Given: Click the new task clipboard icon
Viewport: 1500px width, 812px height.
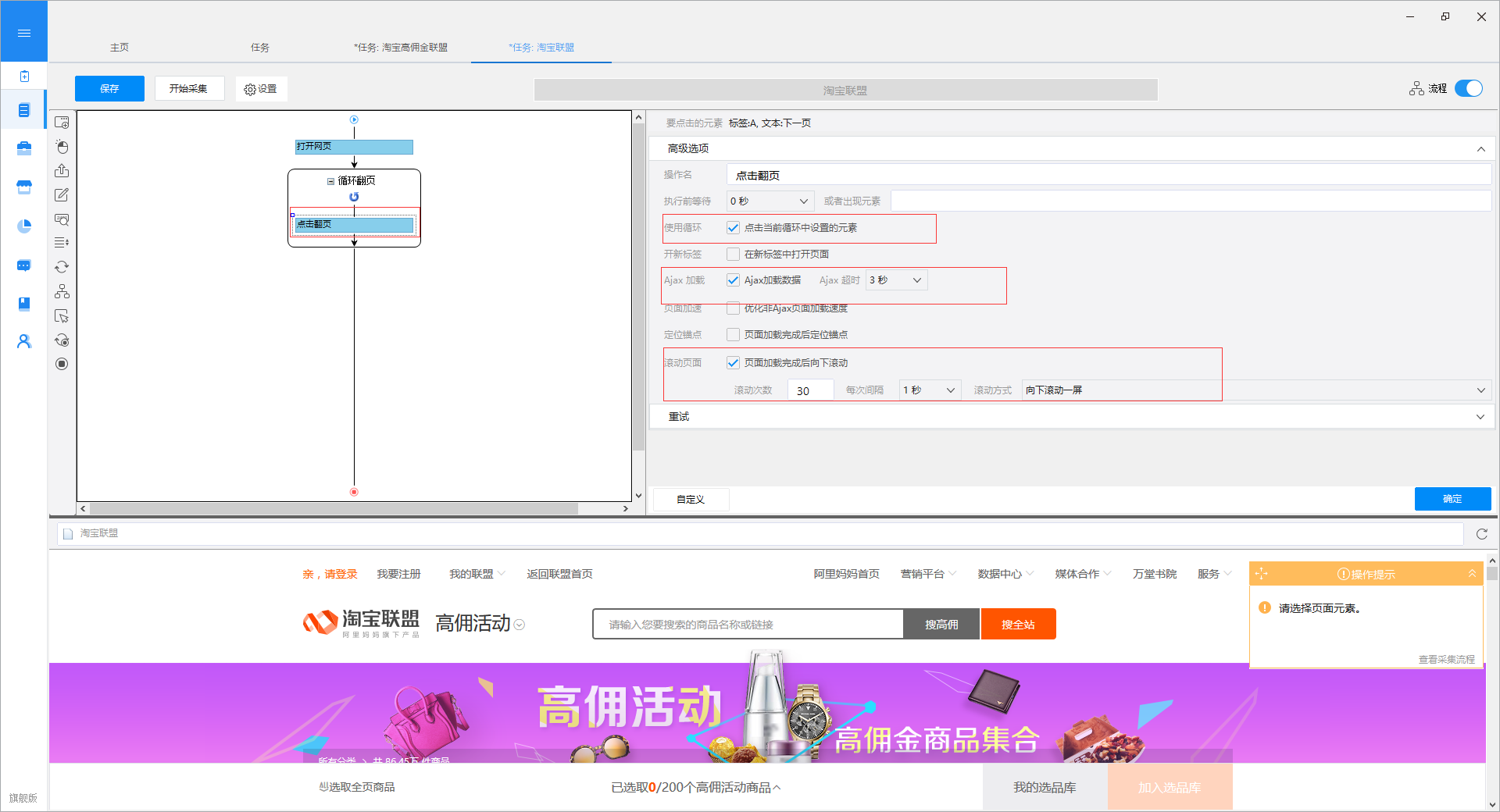Looking at the screenshot, I should [x=24, y=76].
